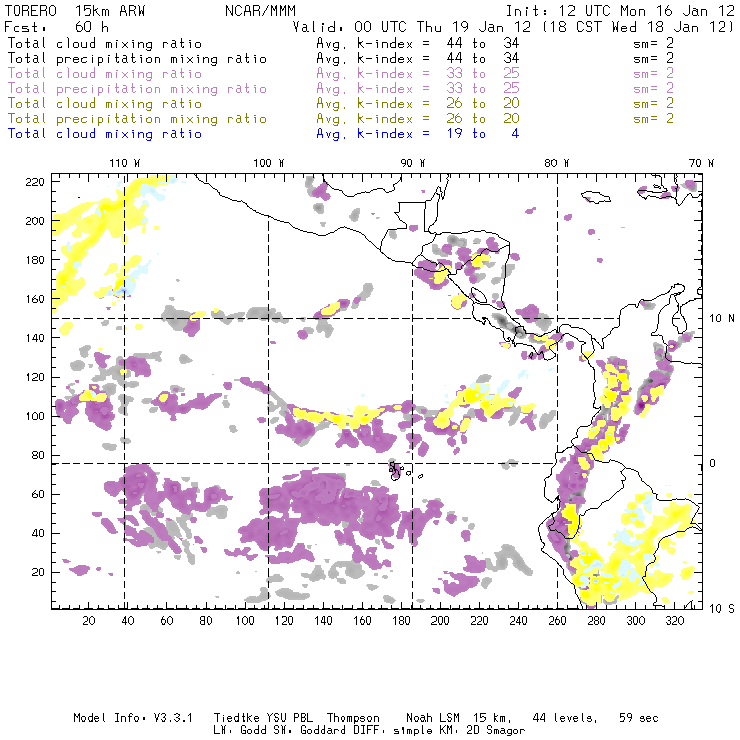Click the '110 W' longitude label
The height and width of the screenshot is (740, 740).
click(x=125, y=163)
